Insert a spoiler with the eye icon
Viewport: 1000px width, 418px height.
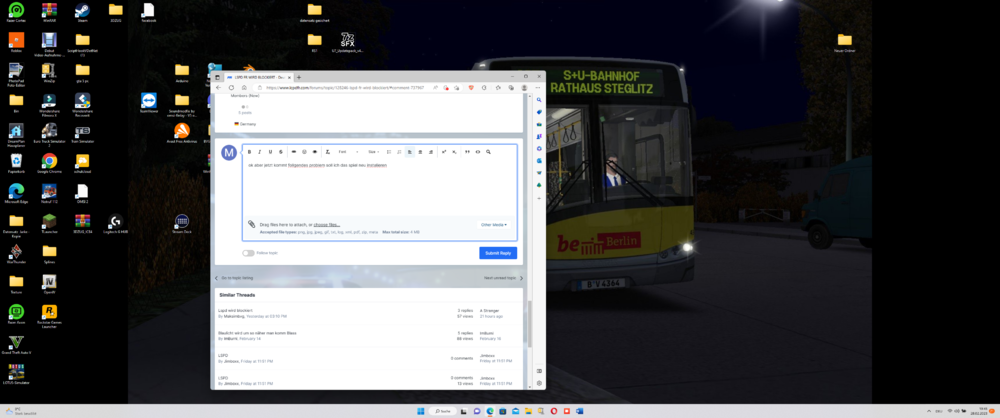(x=314, y=152)
